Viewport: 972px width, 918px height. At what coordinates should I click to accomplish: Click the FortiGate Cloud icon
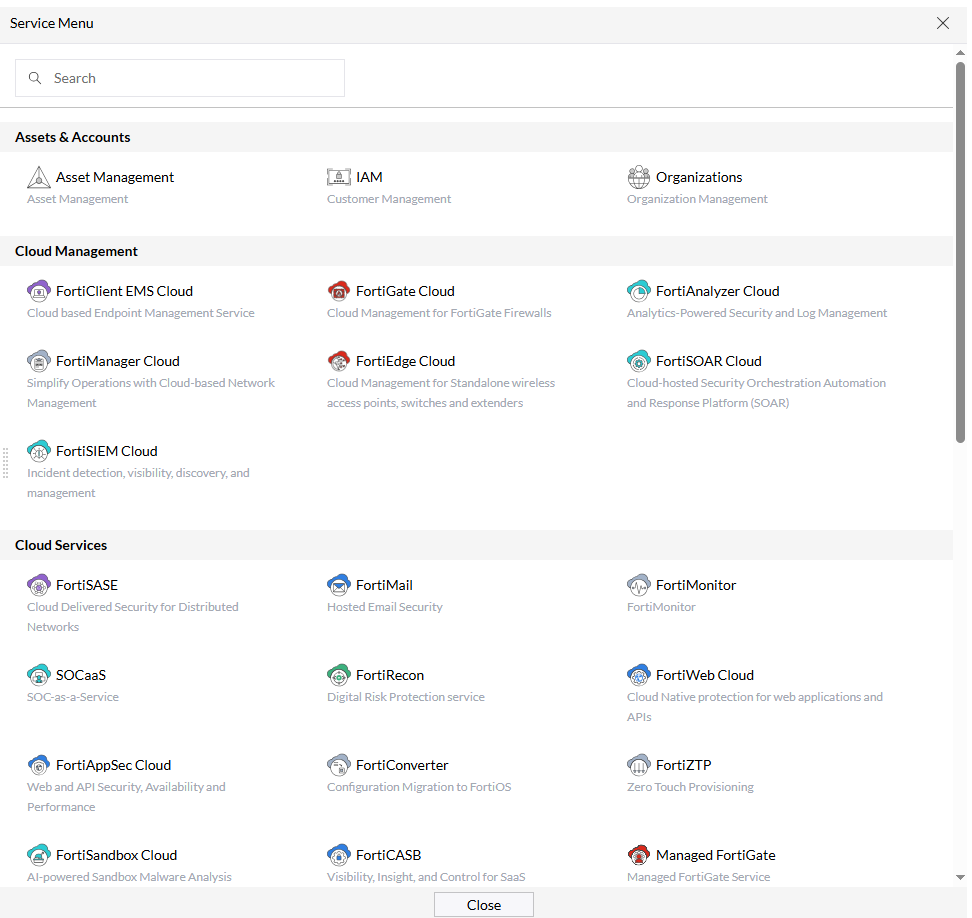coord(339,290)
